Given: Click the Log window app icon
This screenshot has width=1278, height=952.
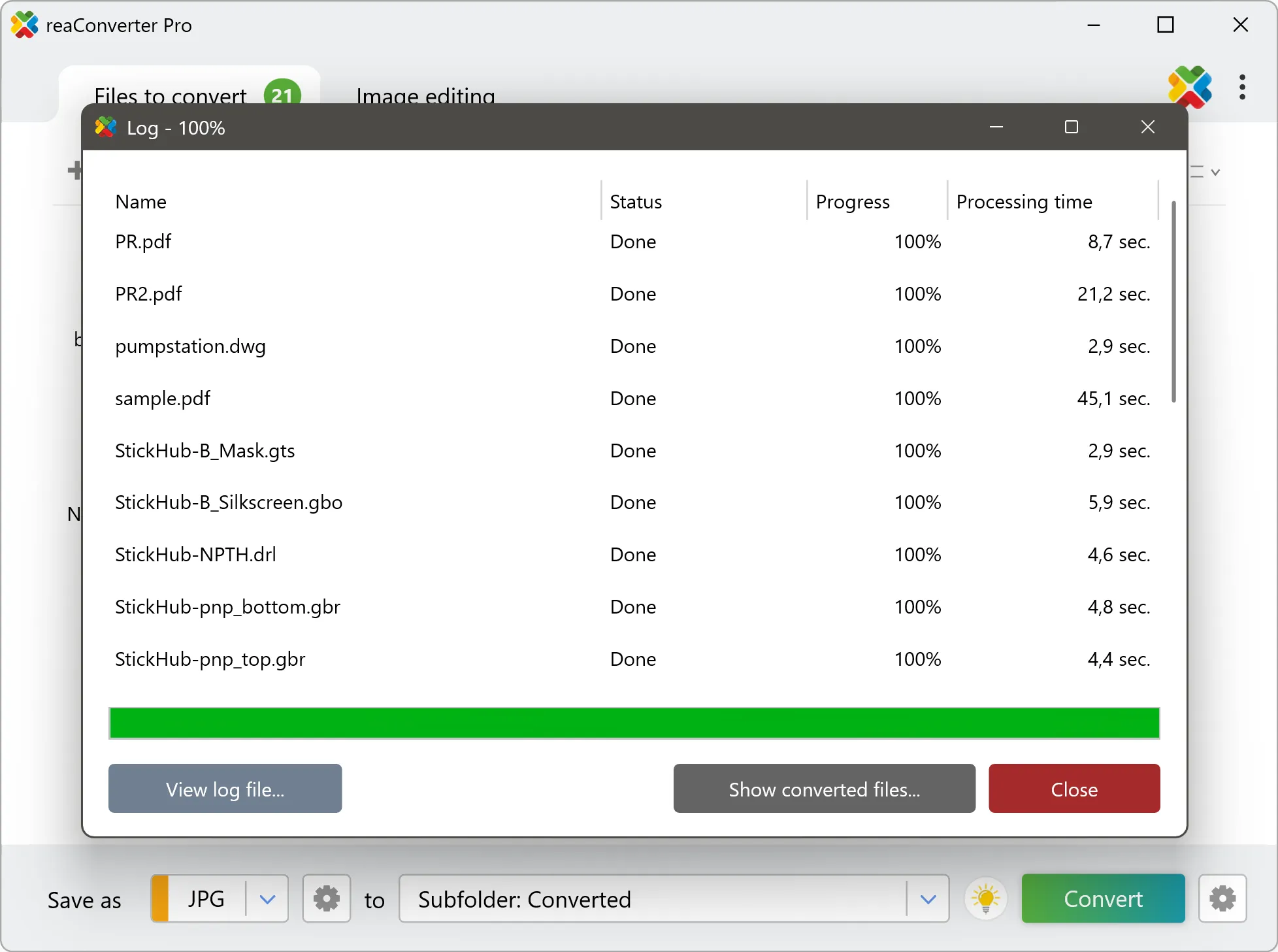Looking at the screenshot, I should point(106,127).
